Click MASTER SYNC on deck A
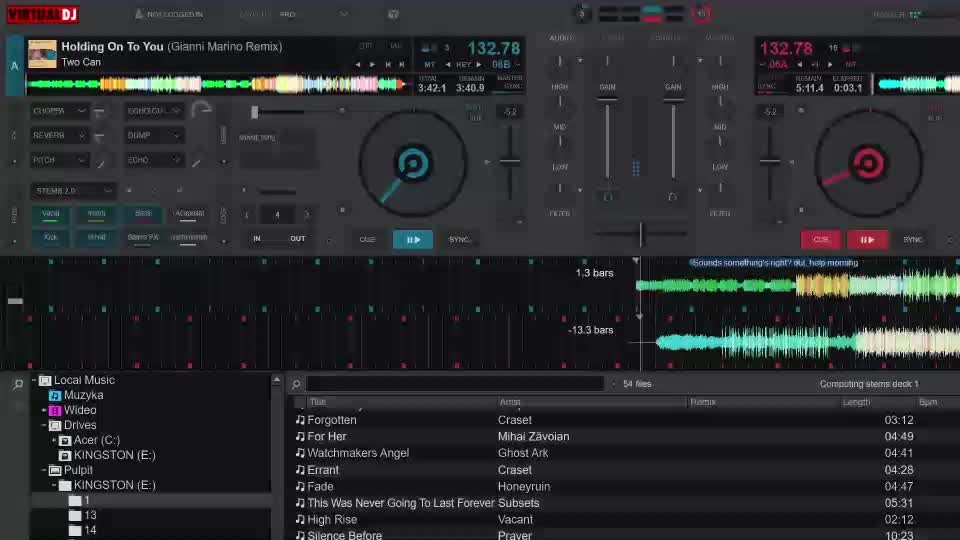This screenshot has width=960, height=540. pyautogui.click(x=510, y=82)
